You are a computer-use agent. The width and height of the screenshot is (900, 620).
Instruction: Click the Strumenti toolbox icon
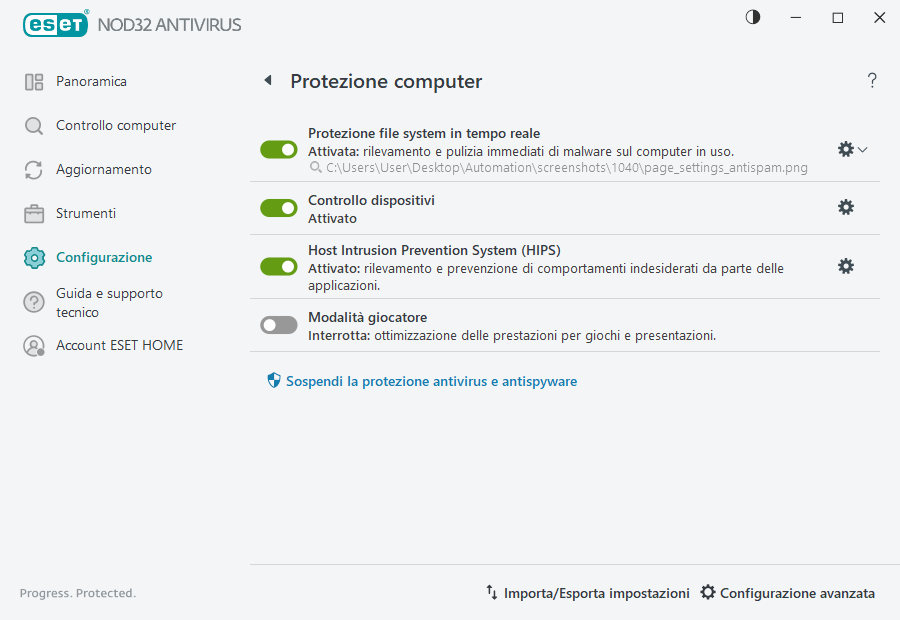click(x=34, y=213)
